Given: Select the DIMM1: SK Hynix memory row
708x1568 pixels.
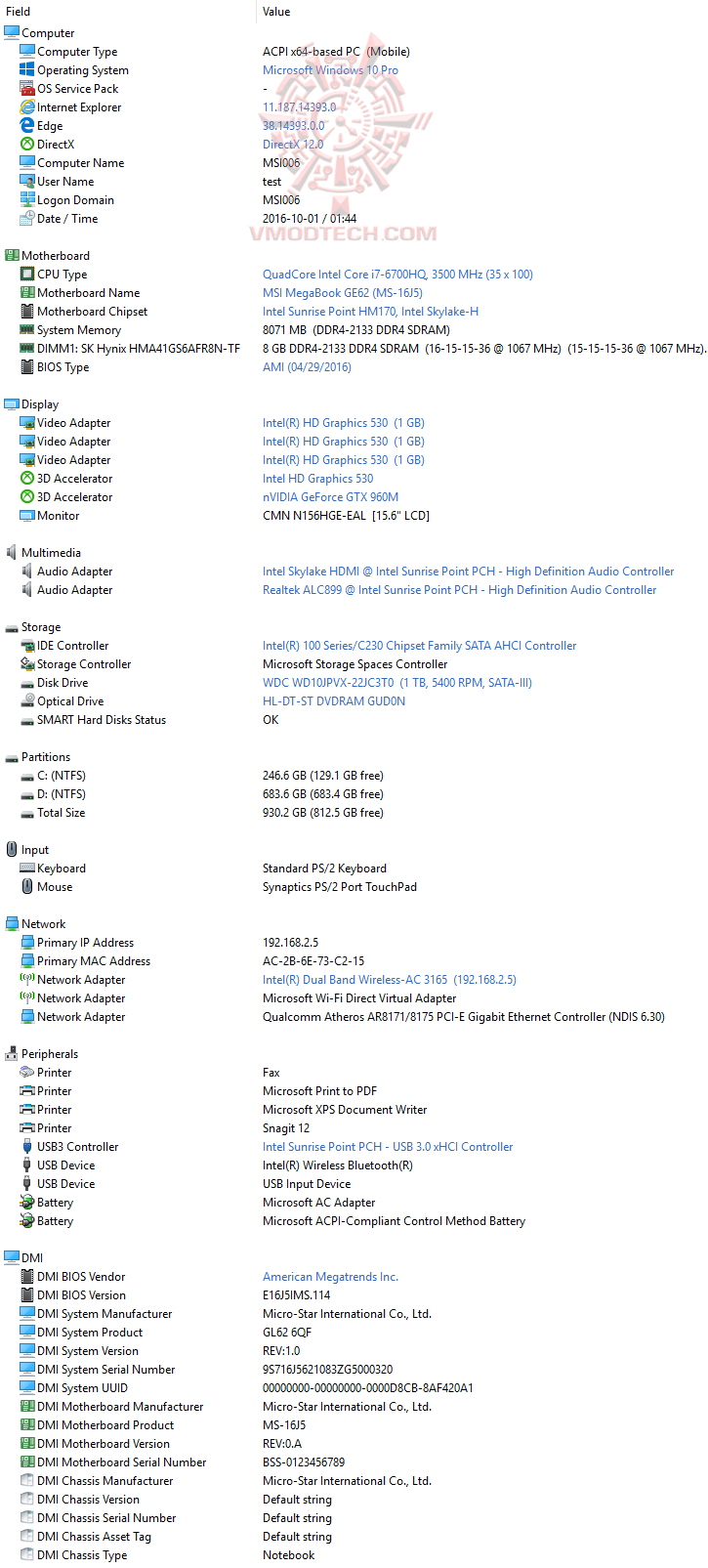Looking at the screenshot, I should coord(354,348).
